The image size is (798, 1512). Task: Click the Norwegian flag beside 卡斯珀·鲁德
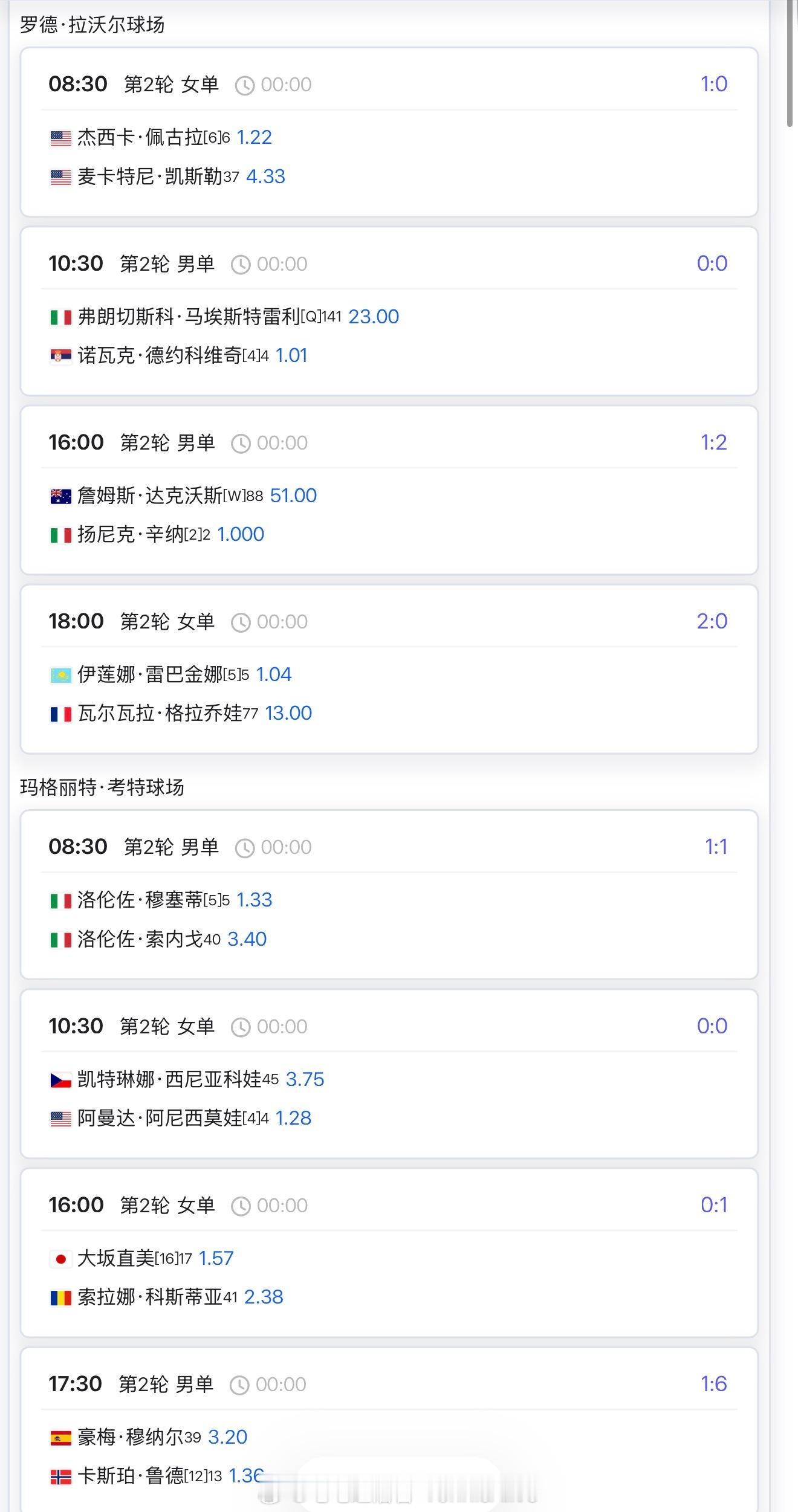point(60,1477)
